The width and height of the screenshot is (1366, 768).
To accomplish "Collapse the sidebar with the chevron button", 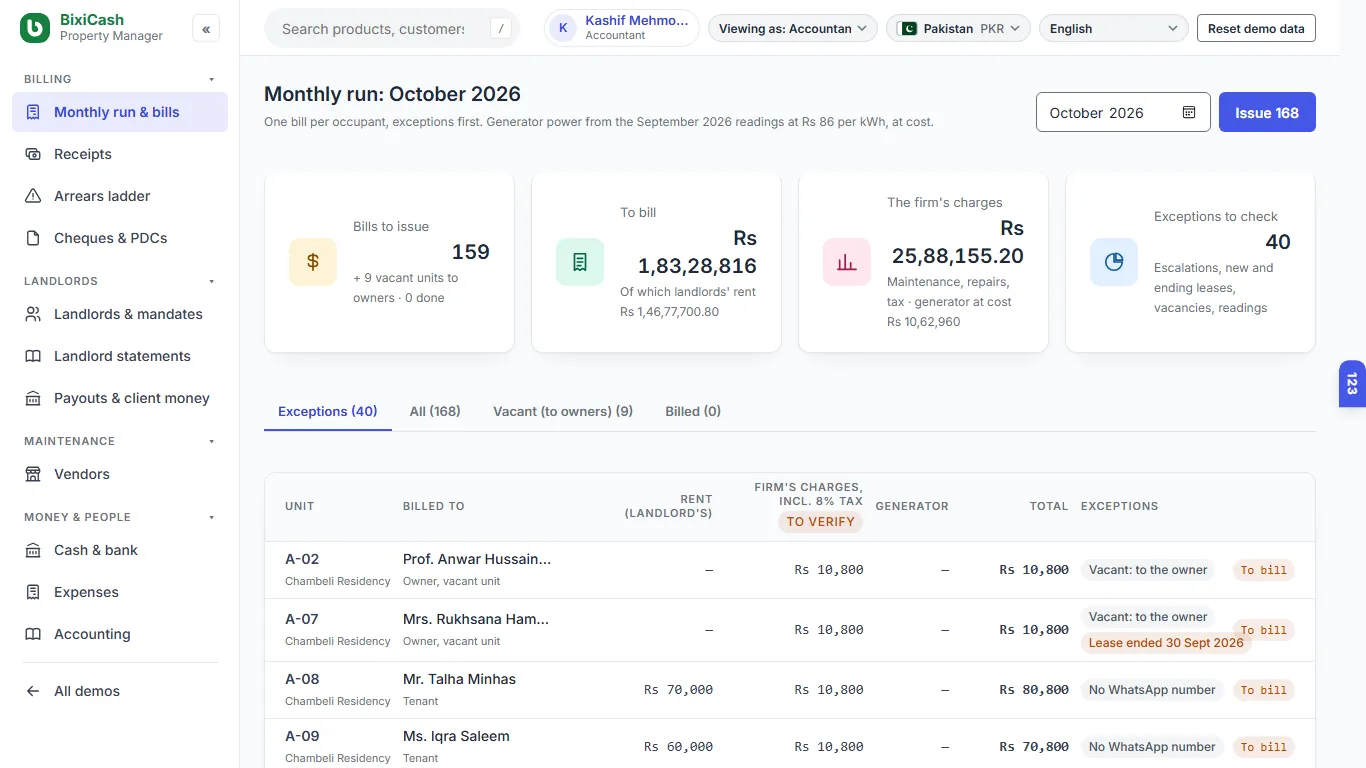I will [x=206, y=29].
